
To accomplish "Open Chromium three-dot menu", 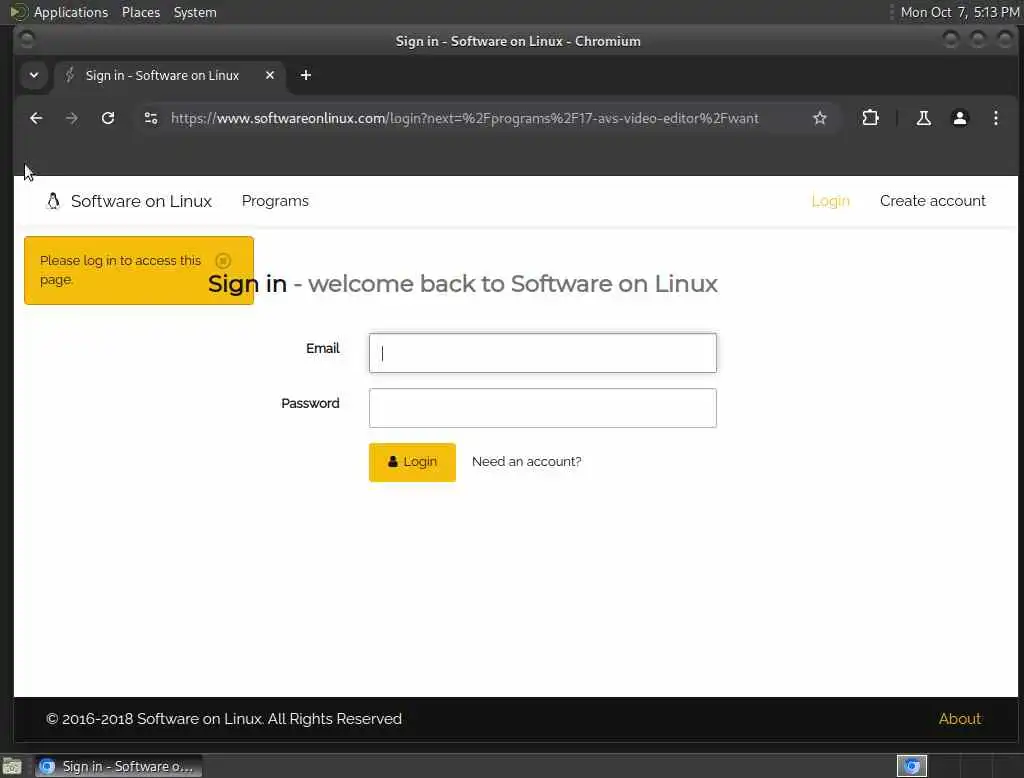I will pos(995,118).
